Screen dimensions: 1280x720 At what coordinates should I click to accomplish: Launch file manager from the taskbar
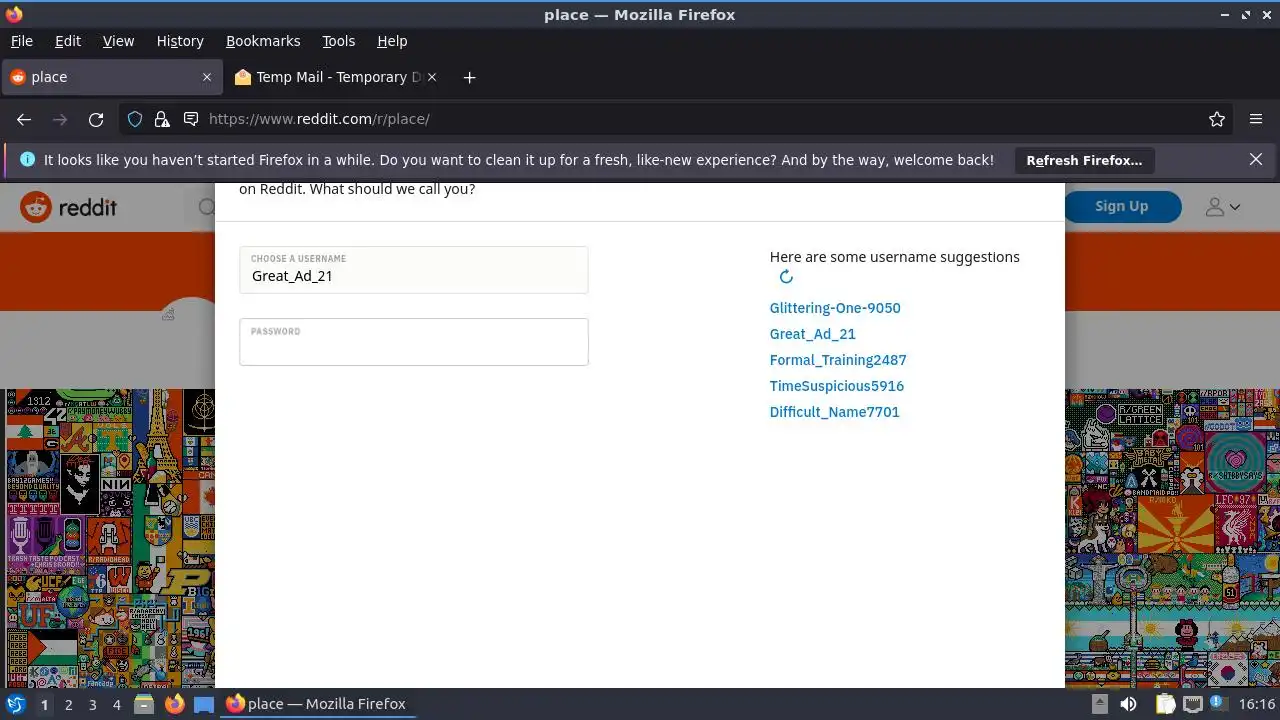click(144, 704)
